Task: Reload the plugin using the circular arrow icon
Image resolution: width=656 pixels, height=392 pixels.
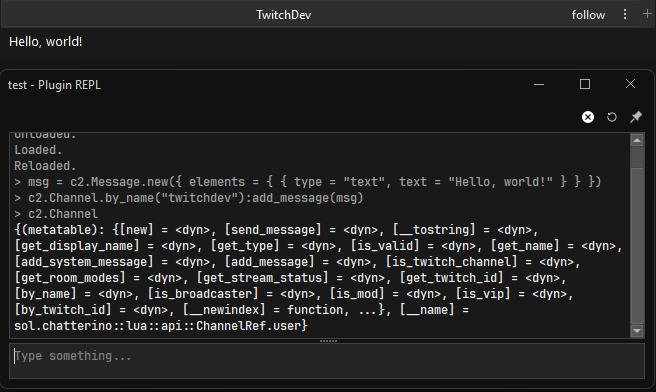Action: pyautogui.click(x=612, y=117)
